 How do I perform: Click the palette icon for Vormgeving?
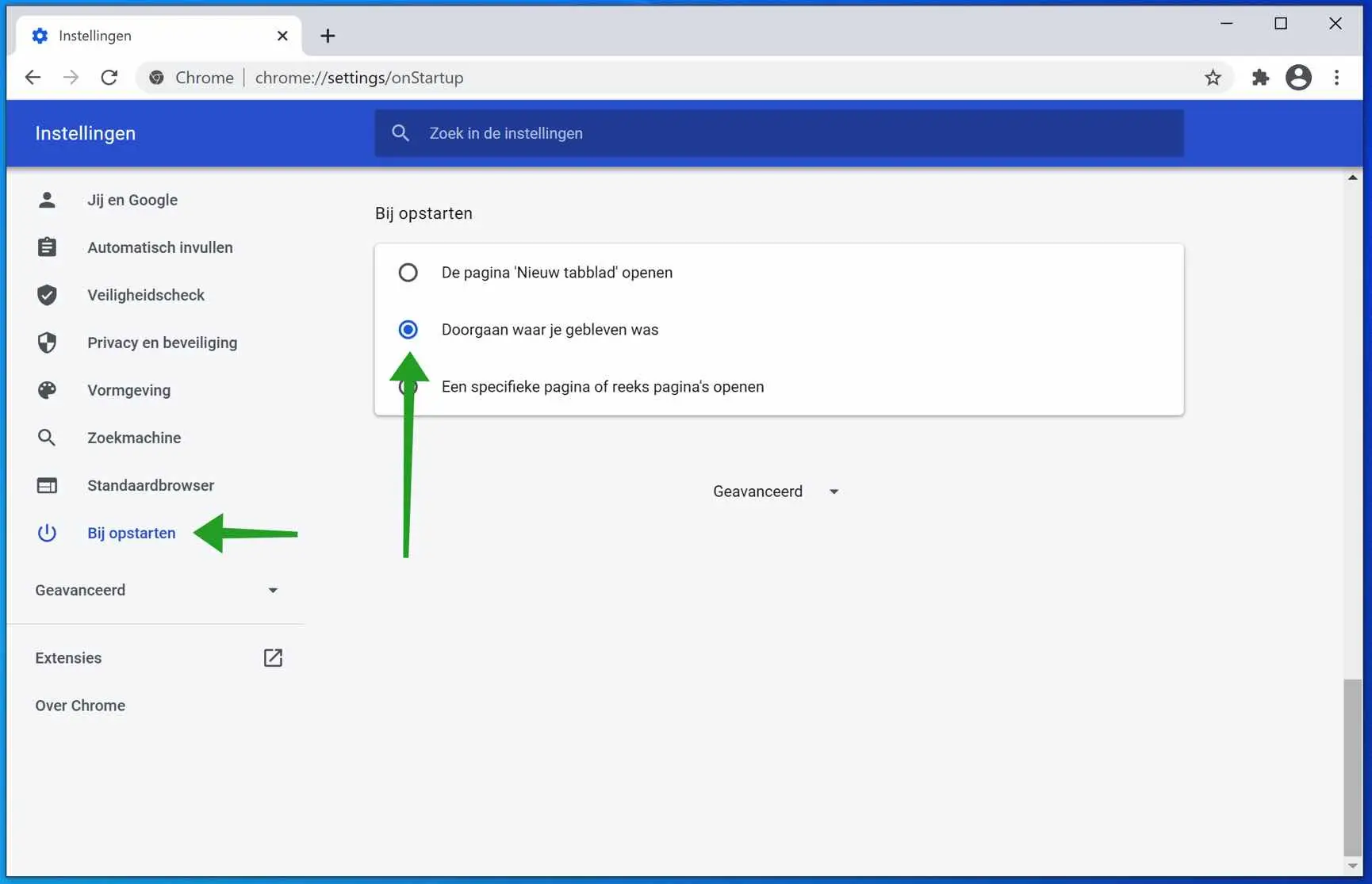[x=47, y=390]
